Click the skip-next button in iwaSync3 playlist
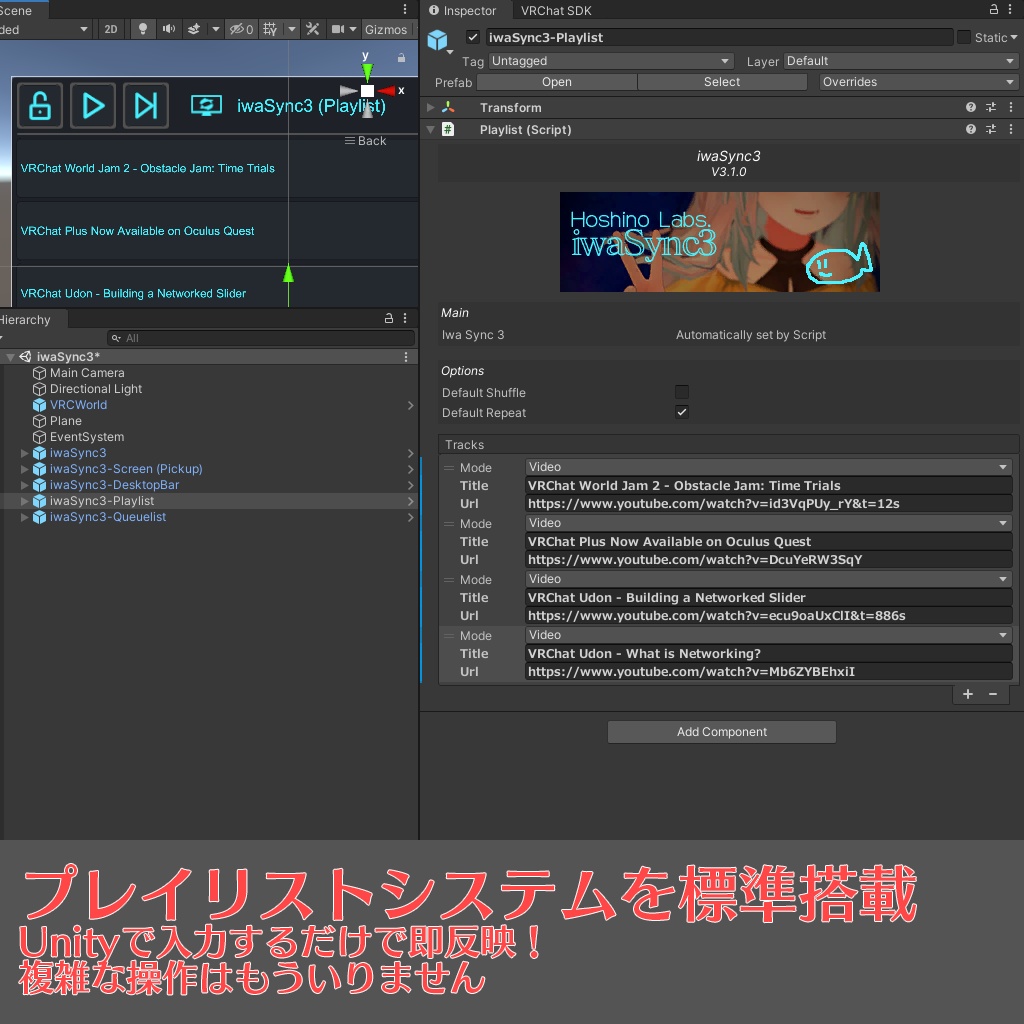1024x1024 pixels. (x=146, y=105)
